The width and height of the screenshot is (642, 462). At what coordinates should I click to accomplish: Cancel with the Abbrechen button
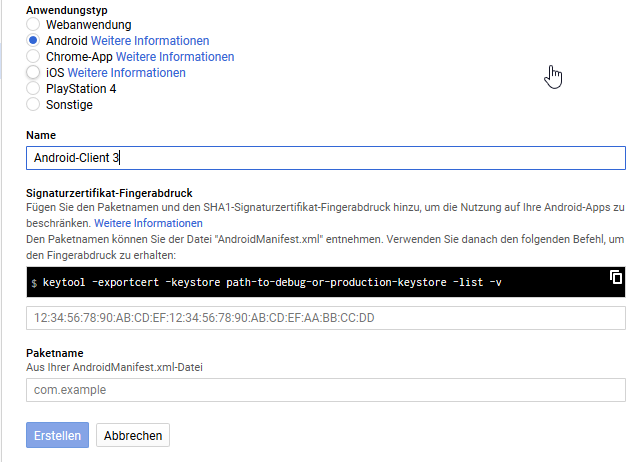133,435
